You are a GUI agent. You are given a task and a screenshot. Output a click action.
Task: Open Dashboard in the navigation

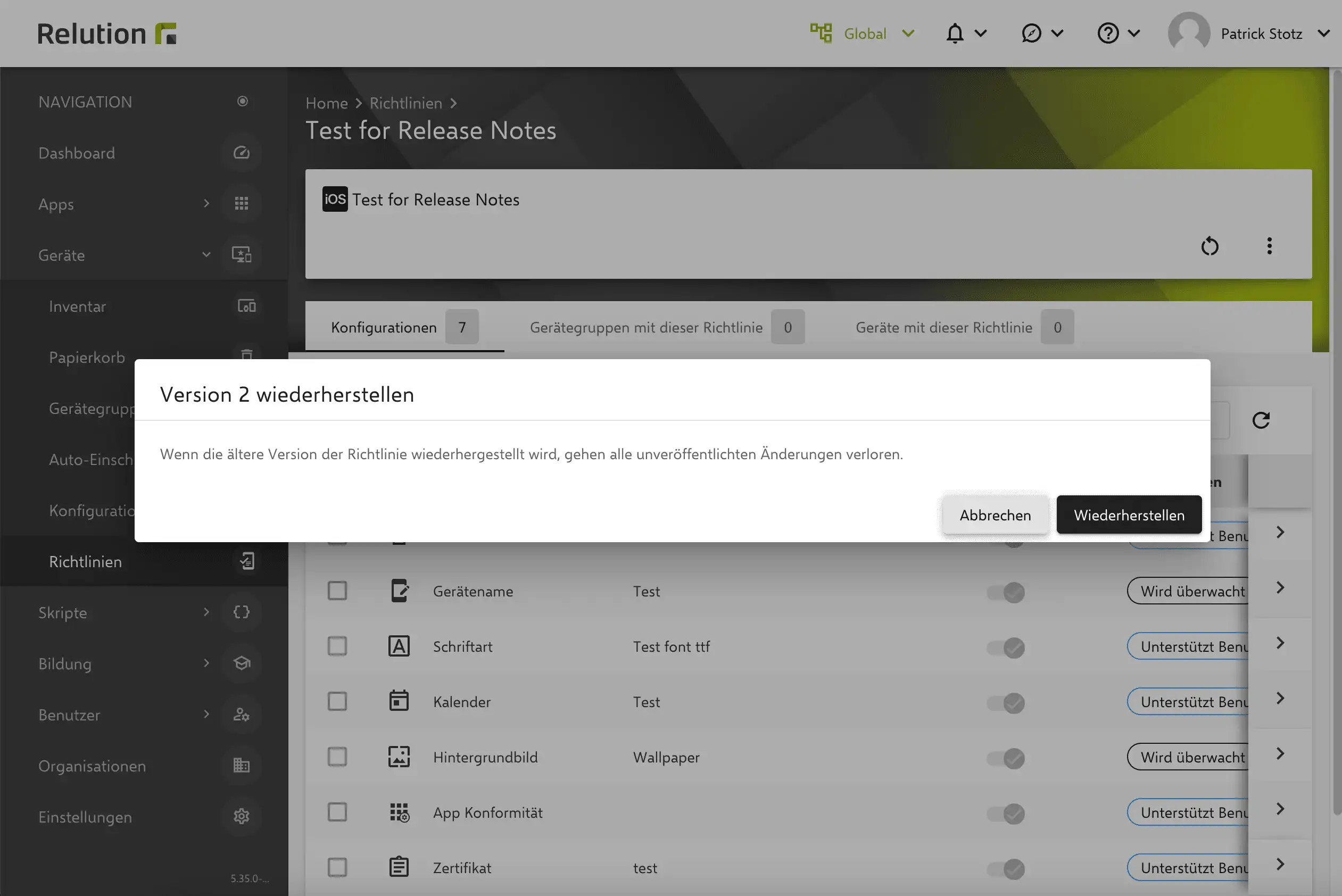[x=77, y=153]
